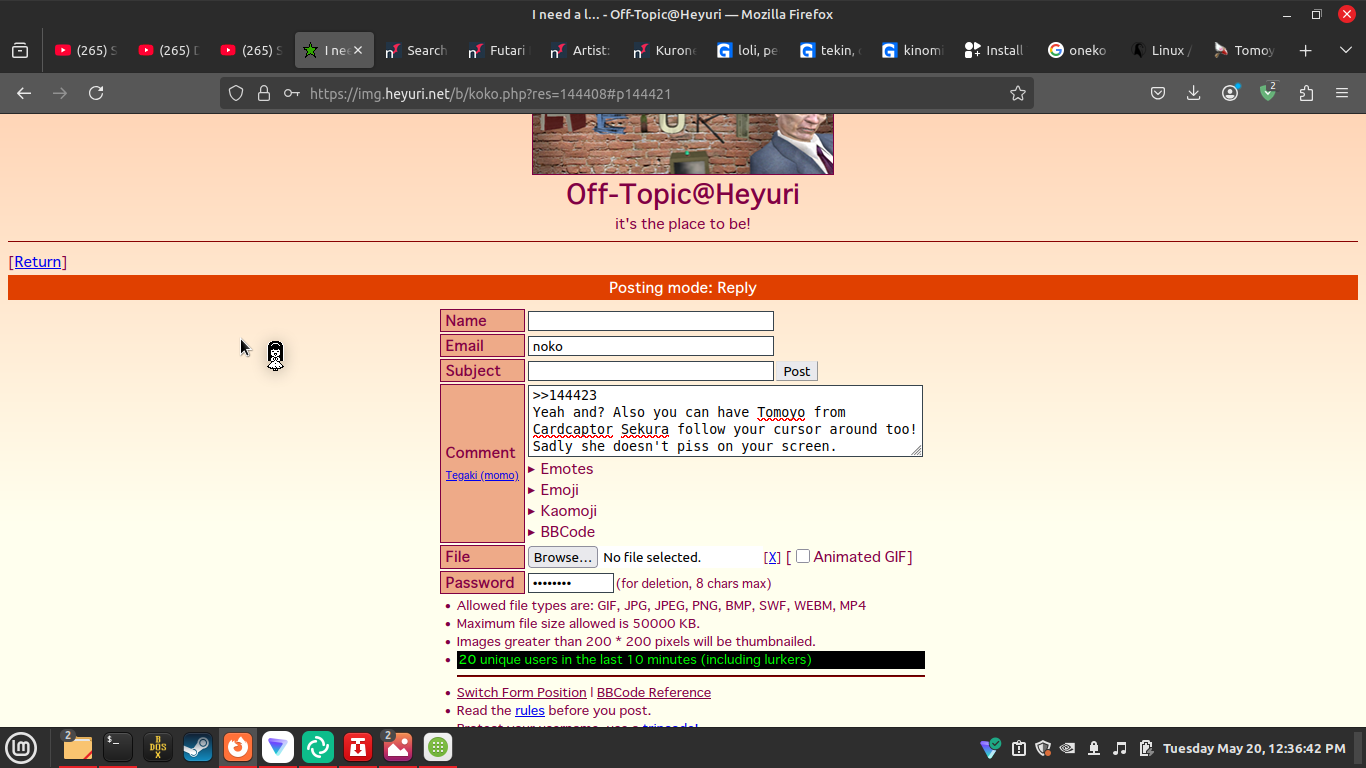Screen dimensions: 1366x768
Task: Open DOSBox from the taskbar
Action: coord(158,747)
